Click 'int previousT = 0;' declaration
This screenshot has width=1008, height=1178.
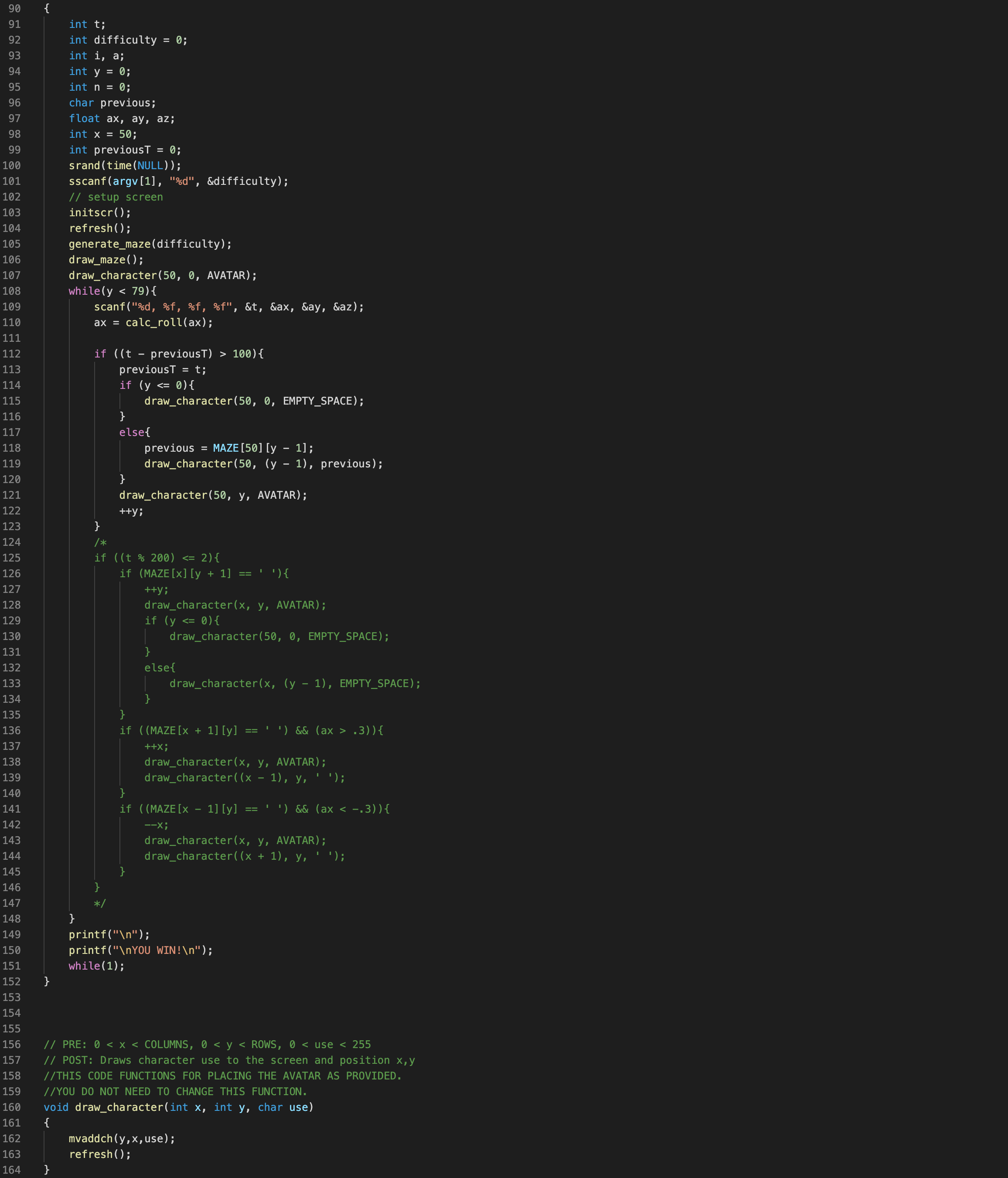(x=125, y=150)
